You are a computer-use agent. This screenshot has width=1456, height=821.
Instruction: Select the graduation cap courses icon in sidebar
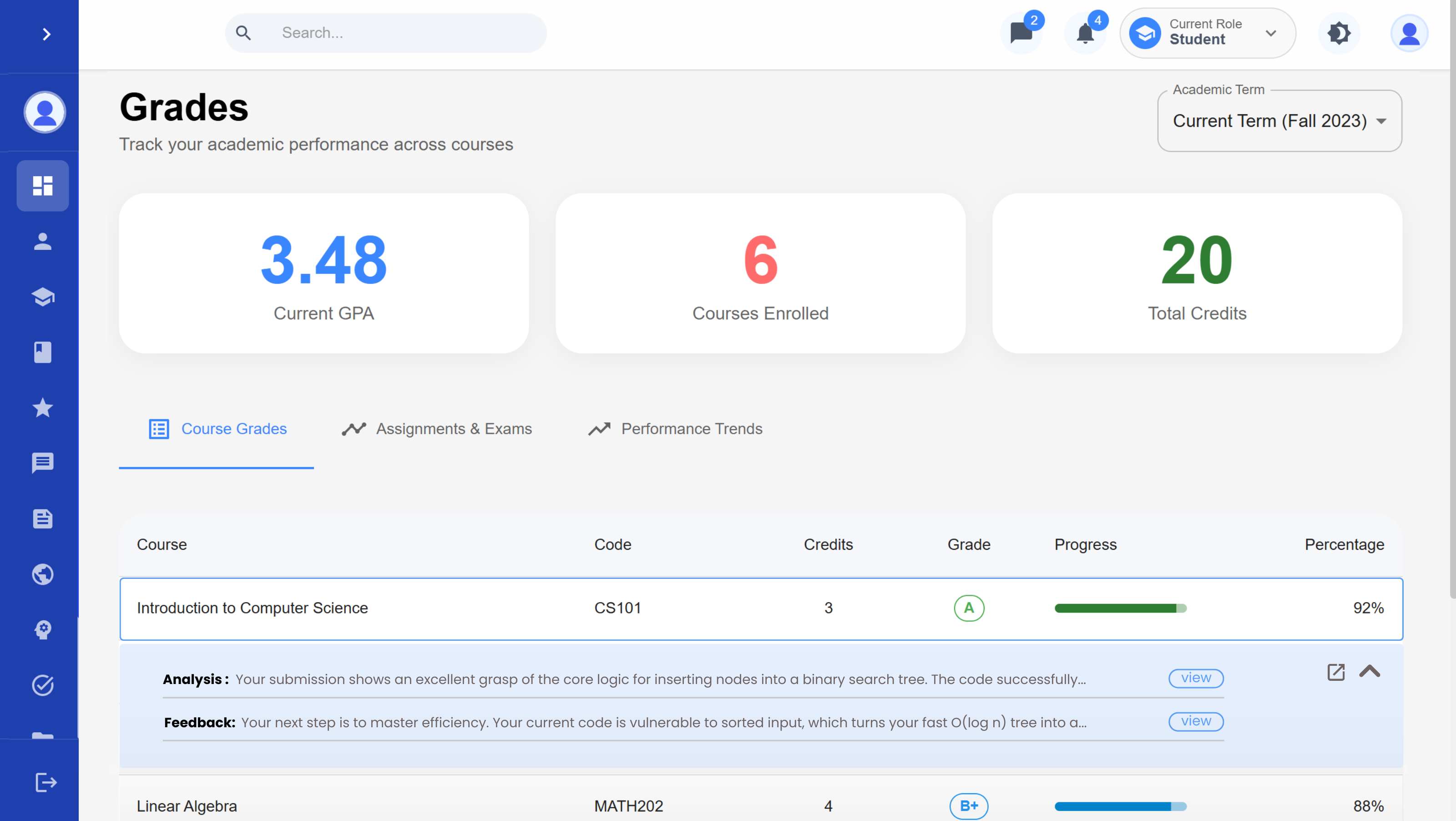click(x=42, y=297)
